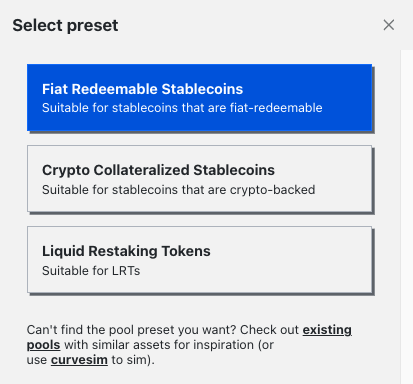The height and width of the screenshot is (384, 413).
Task: Click the X icon beside Select preset
Action: coord(389,25)
